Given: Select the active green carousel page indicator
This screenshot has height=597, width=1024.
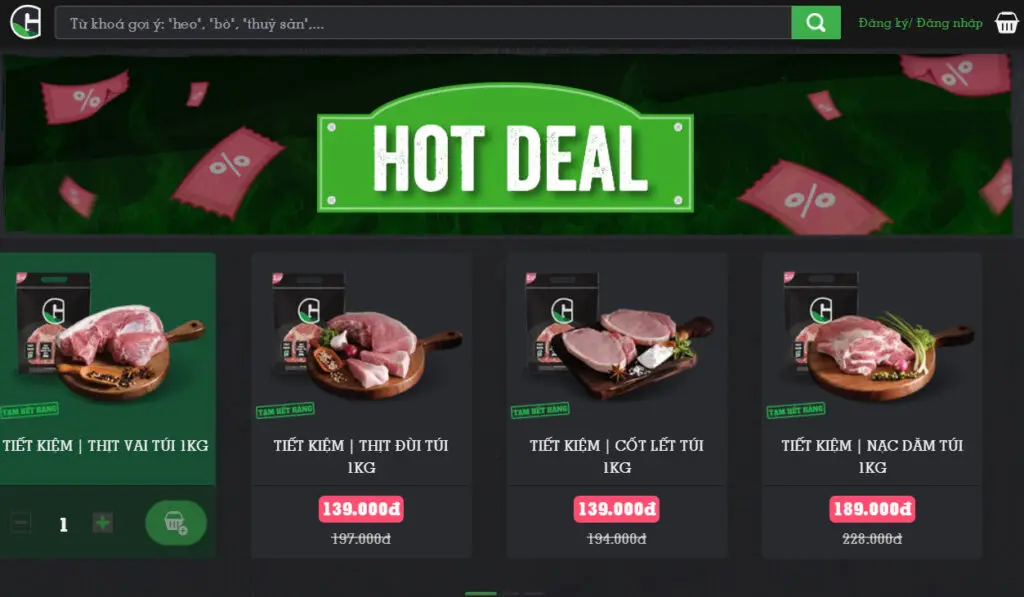Looking at the screenshot, I should (x=481, y=594).
